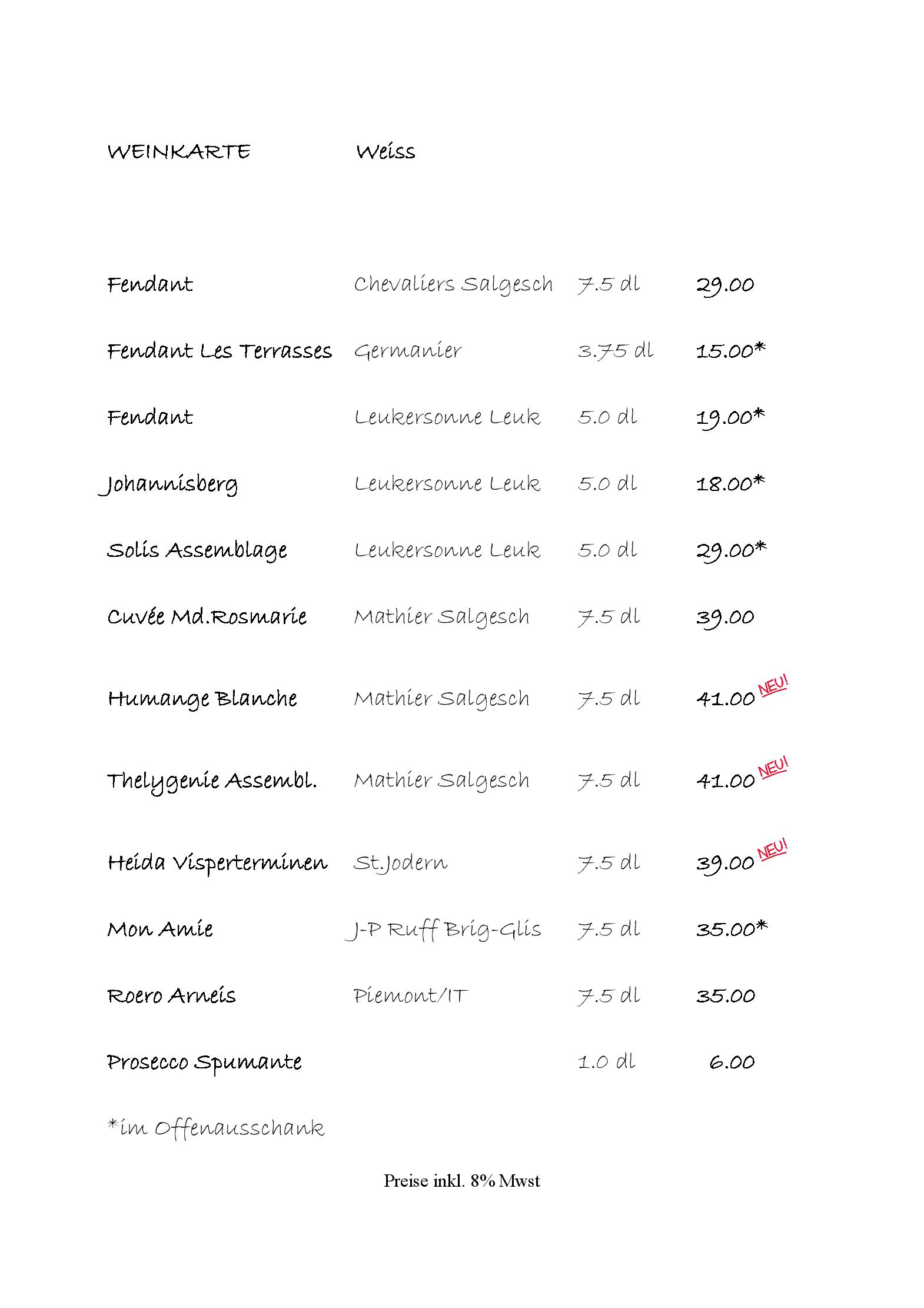Select the Fendant Les Terrasses wine name
The image size is (924, 1308).
[220, 351]
